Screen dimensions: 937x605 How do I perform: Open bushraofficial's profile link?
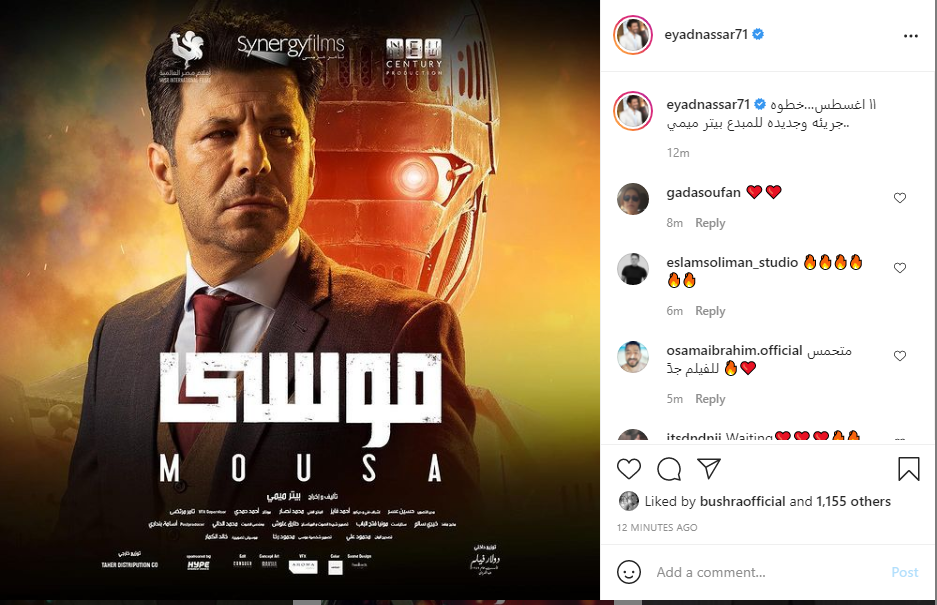(x=742, y=501)
